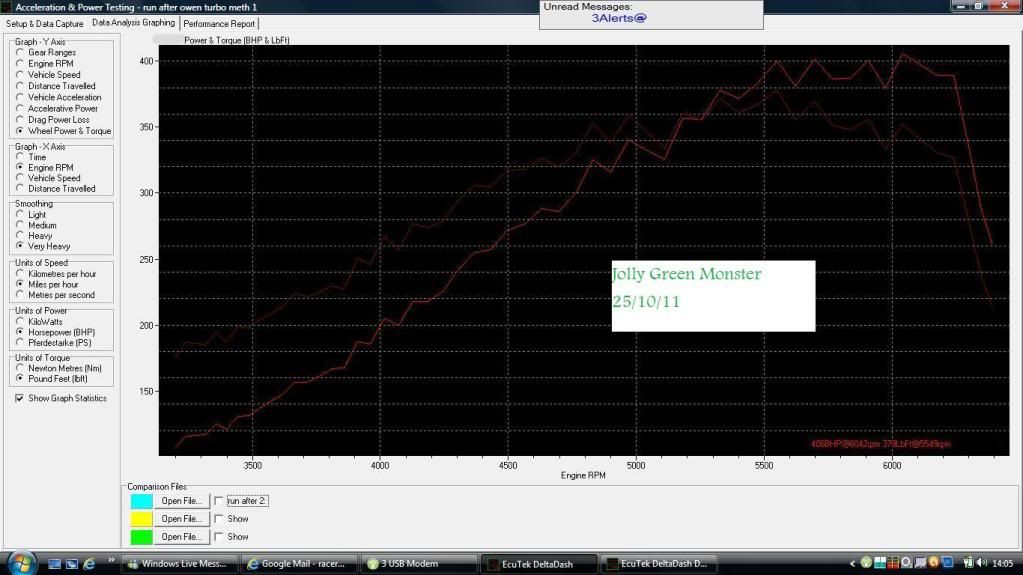Viewport: 1023px width, 575px height.
Task: Enable the 'run after 2' comparison checkbox
Action: pyautogui.click(x=219, y=500)
